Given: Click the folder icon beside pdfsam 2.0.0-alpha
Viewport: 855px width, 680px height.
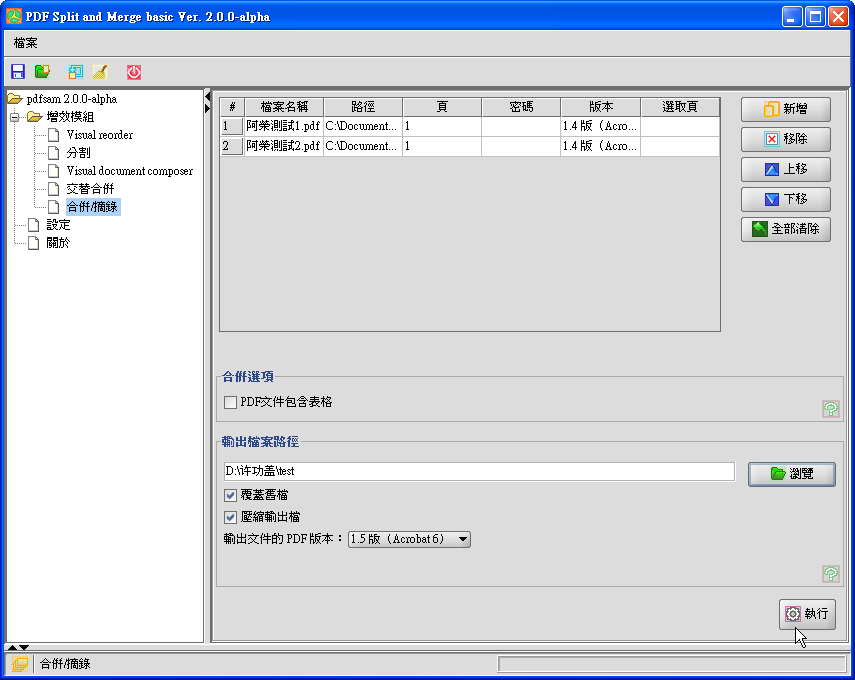Looking at the screenshot, I should 15,99.
